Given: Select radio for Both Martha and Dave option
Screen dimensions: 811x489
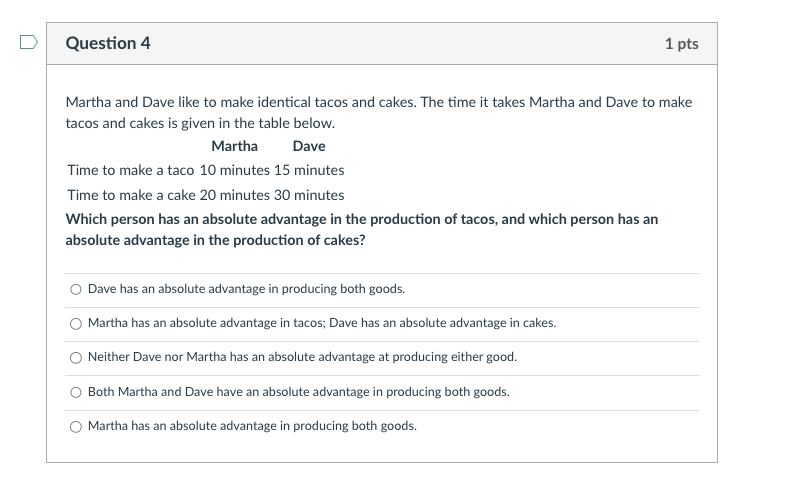Looking at the screenshot, I should pos(76,392).
